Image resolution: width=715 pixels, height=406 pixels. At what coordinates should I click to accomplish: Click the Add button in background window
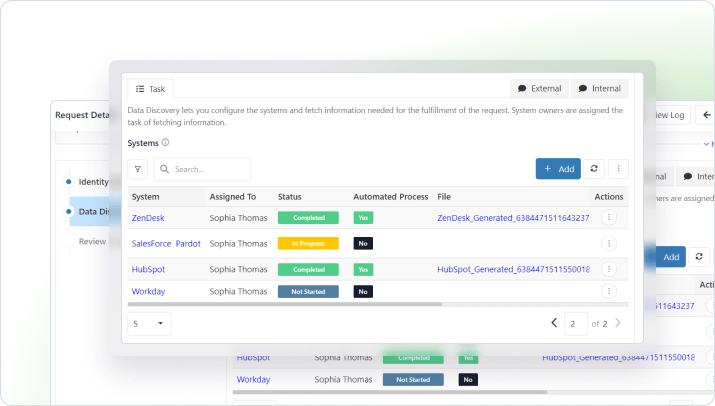click(x=671, y=257)
